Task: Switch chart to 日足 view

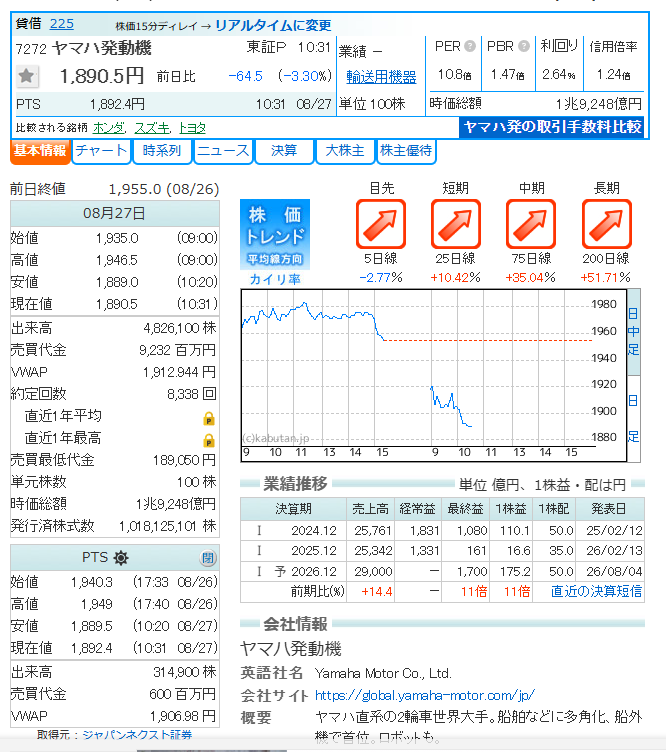Action: pos(633,419)
